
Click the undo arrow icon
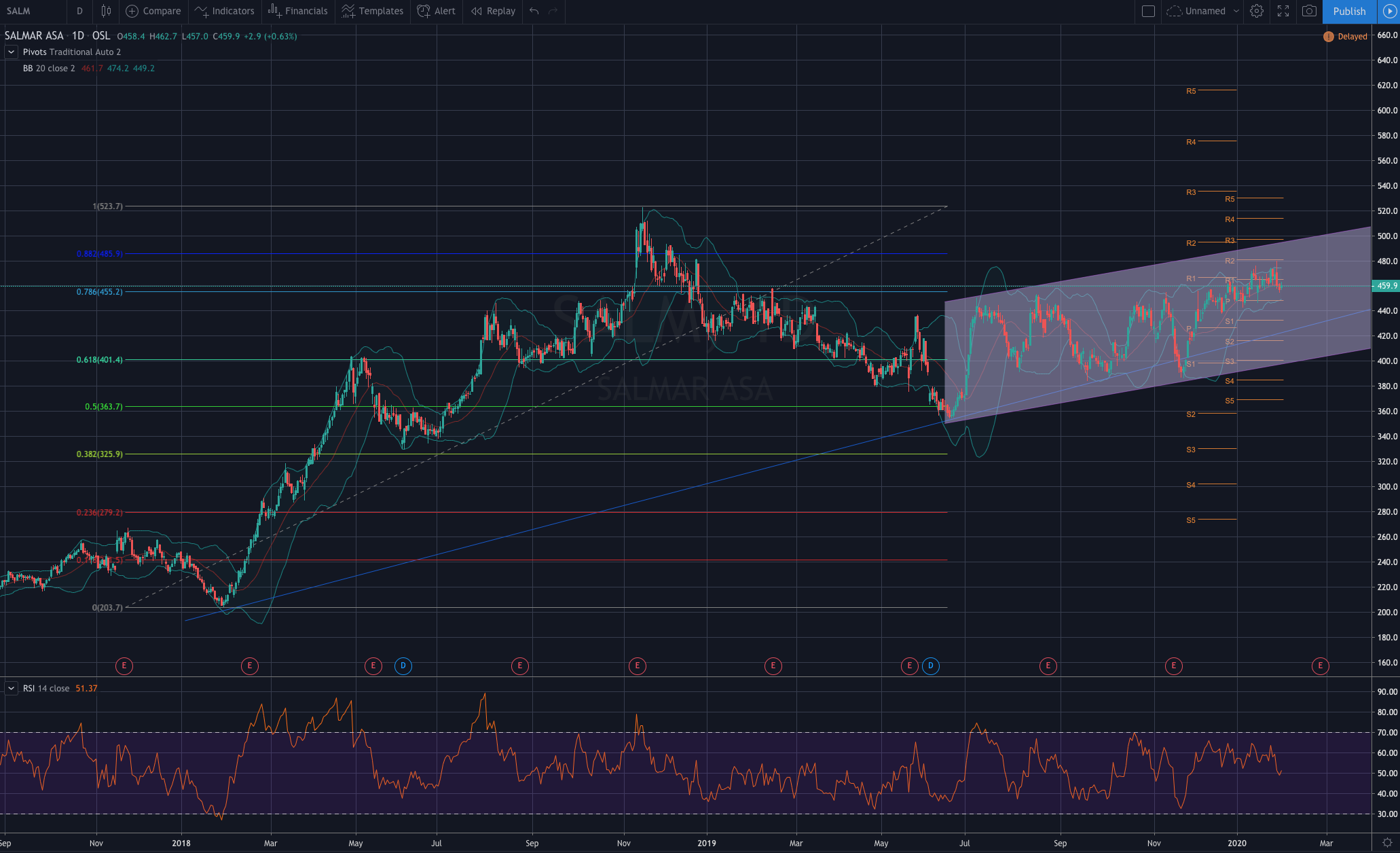point(534,11)
